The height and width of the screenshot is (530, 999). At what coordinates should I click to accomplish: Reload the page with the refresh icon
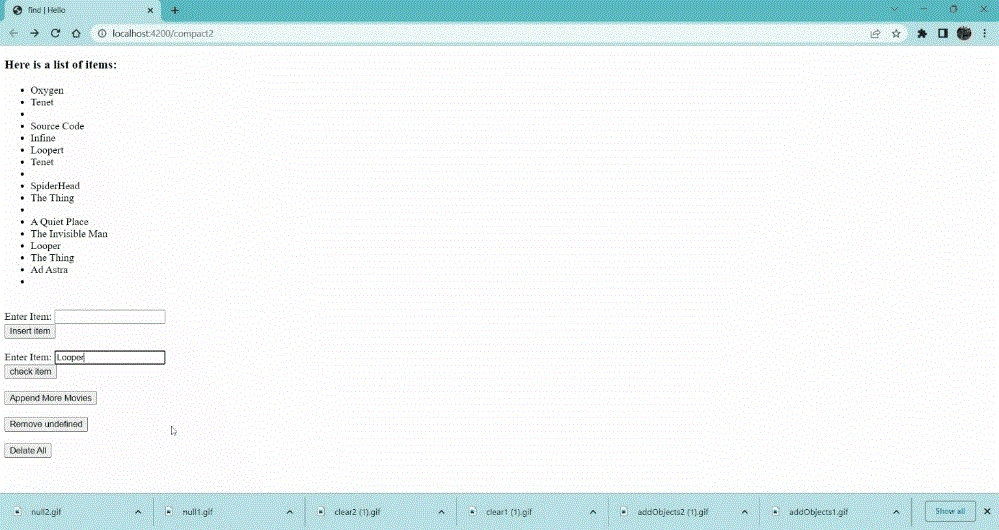click(x=55, y=33)
